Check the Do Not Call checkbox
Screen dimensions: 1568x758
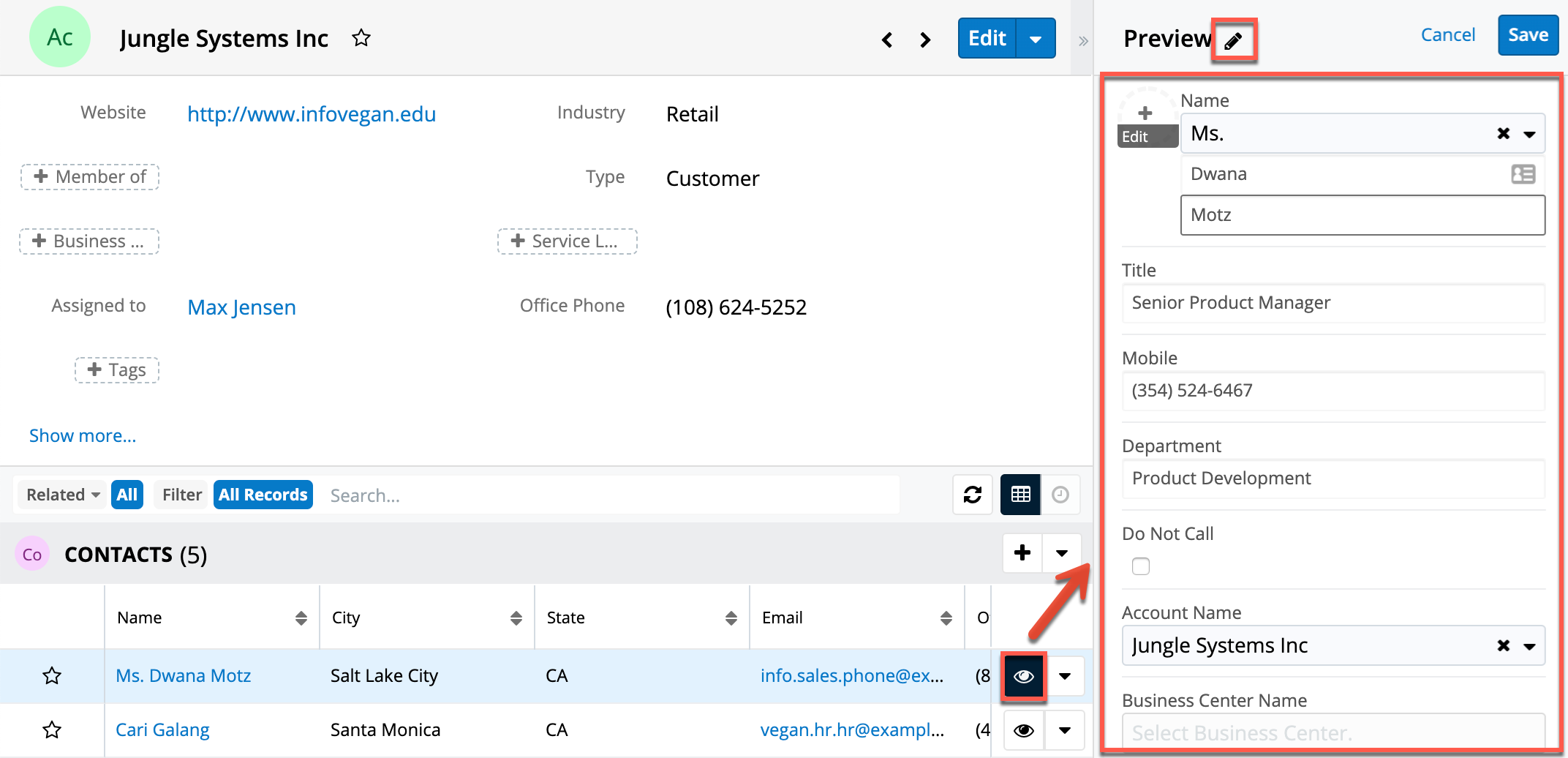1140,566
